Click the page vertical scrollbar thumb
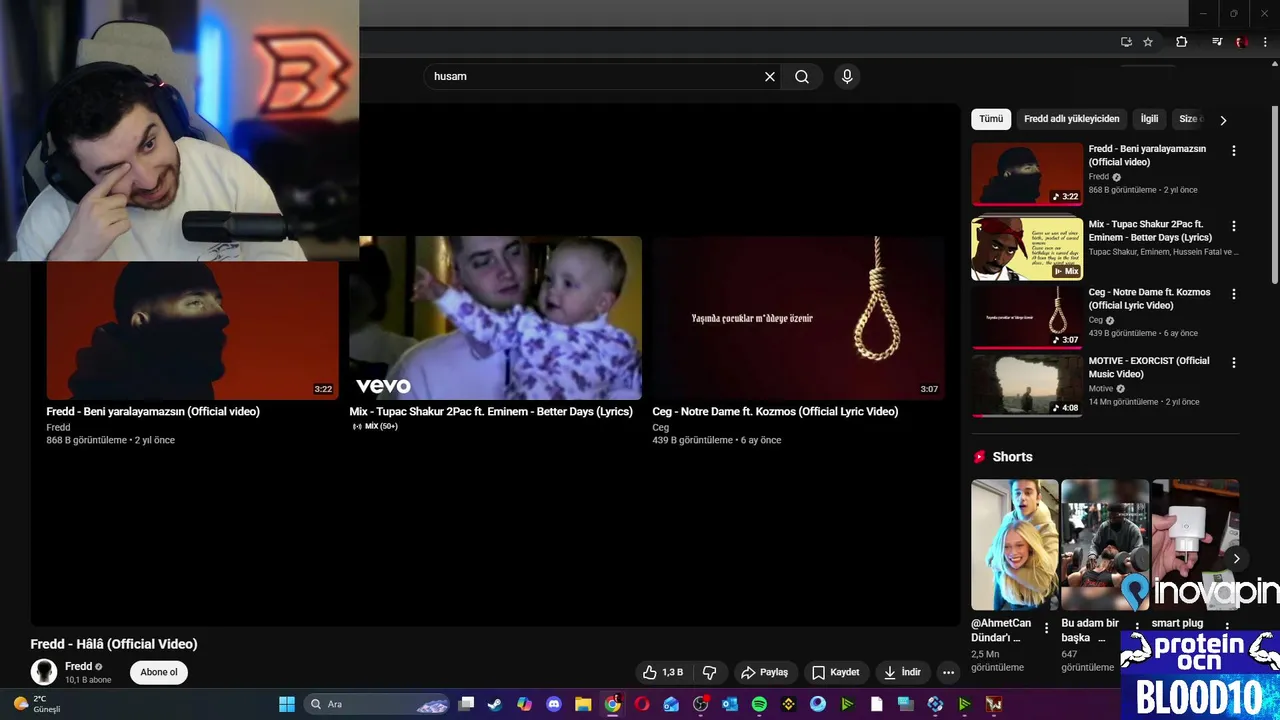 (1275, 195)
